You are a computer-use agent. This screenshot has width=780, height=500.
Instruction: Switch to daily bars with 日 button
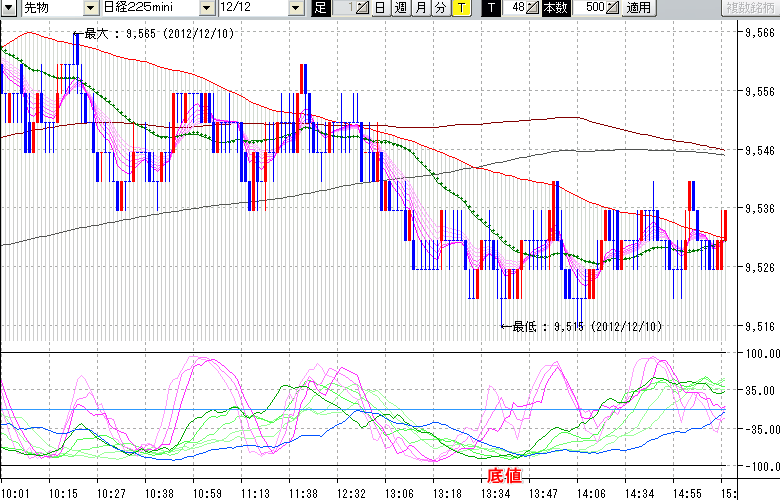point(382,8)
